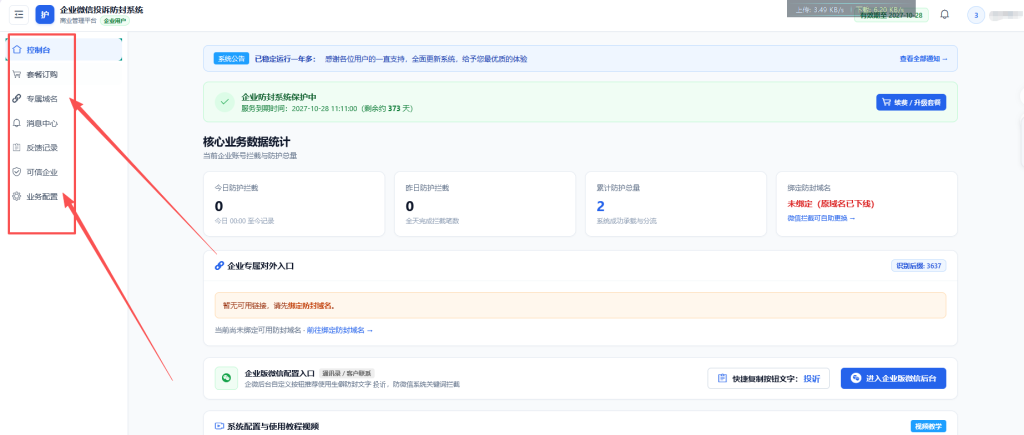Screen dimensions: 1024x435
Task: Follow 查看全部通知 link
Action: click(923, 59)
